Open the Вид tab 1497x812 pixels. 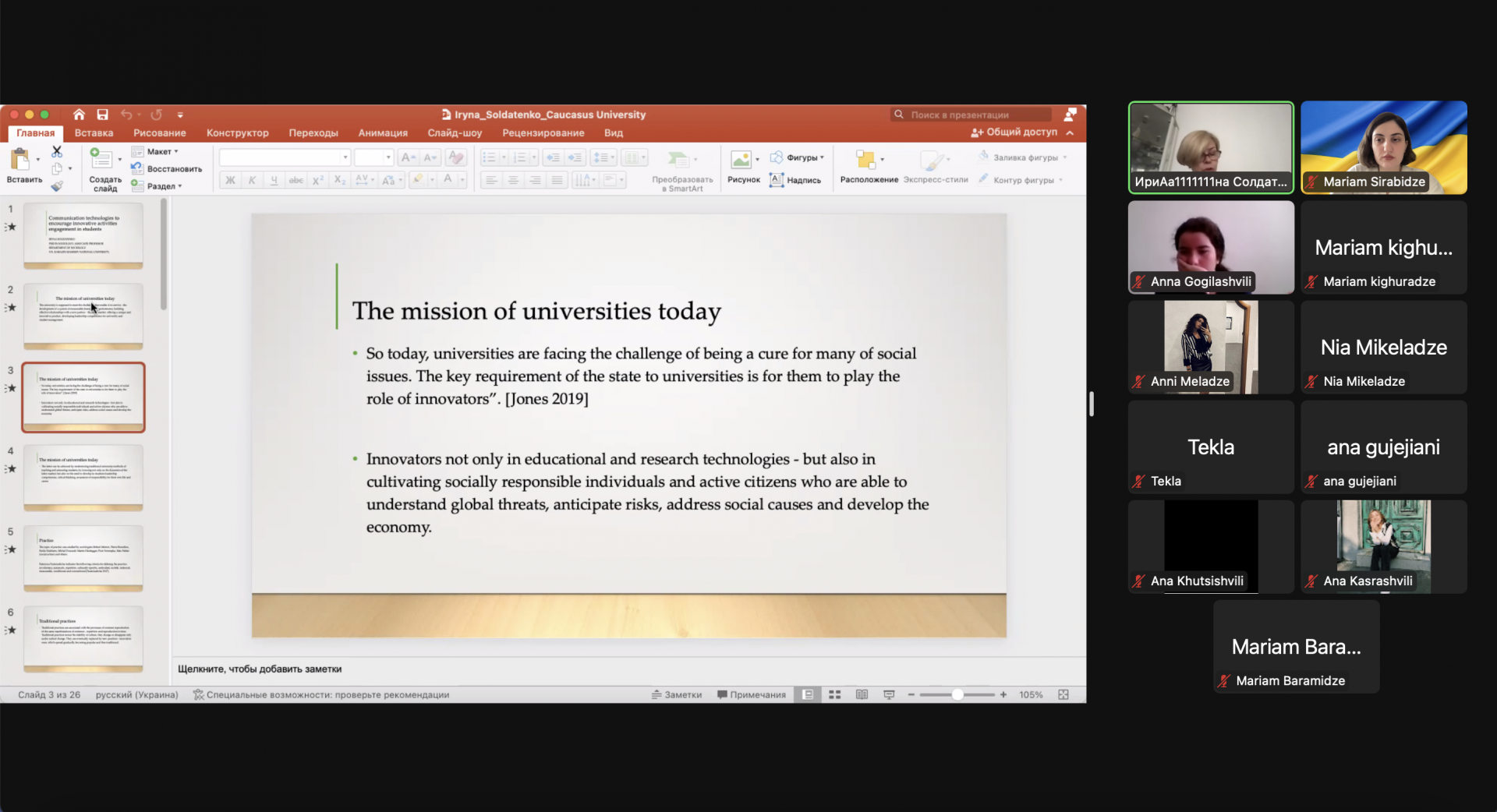pyautogui.click(x=614, y=133)
